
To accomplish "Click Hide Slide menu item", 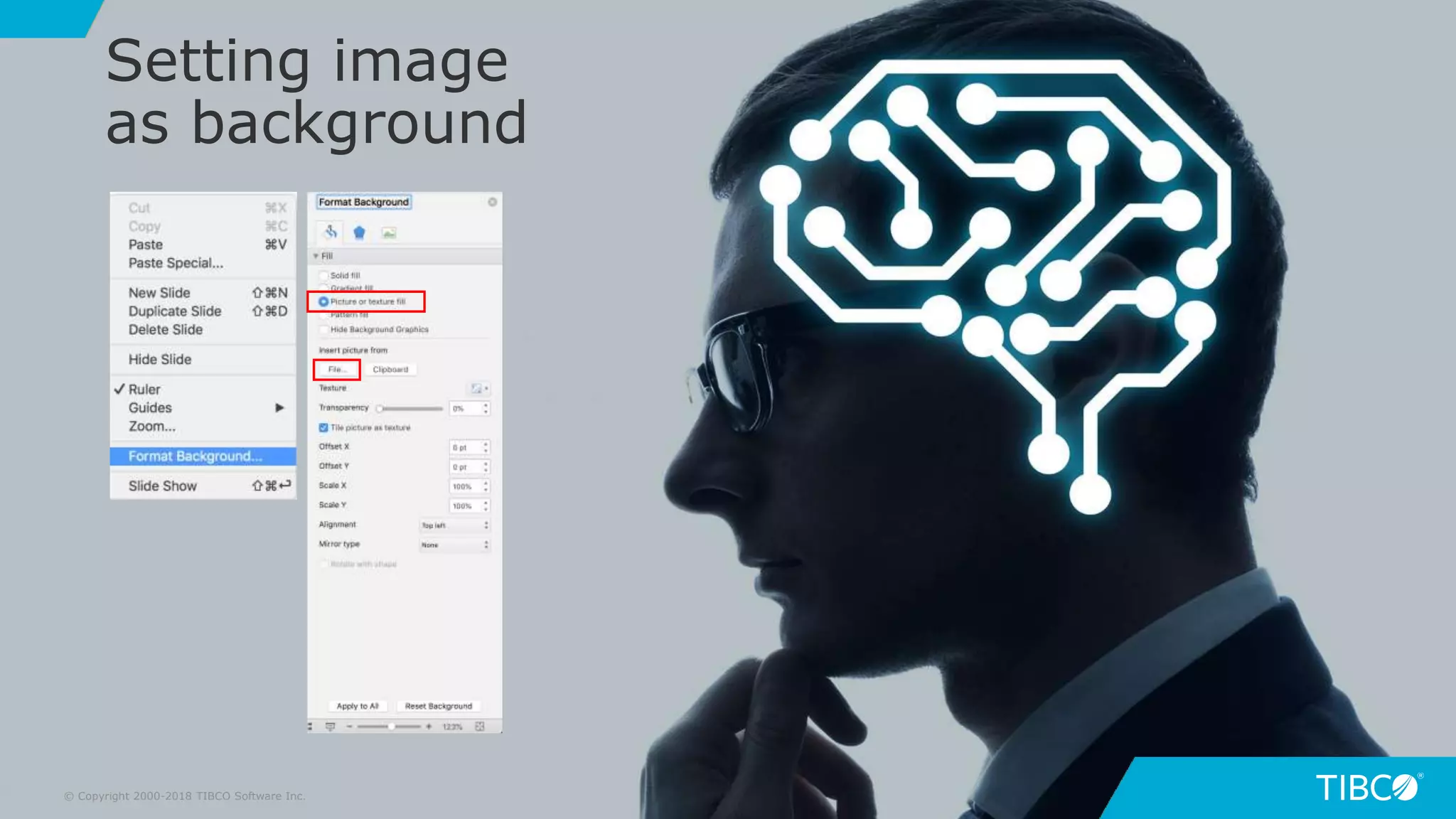I will [203, 360].
